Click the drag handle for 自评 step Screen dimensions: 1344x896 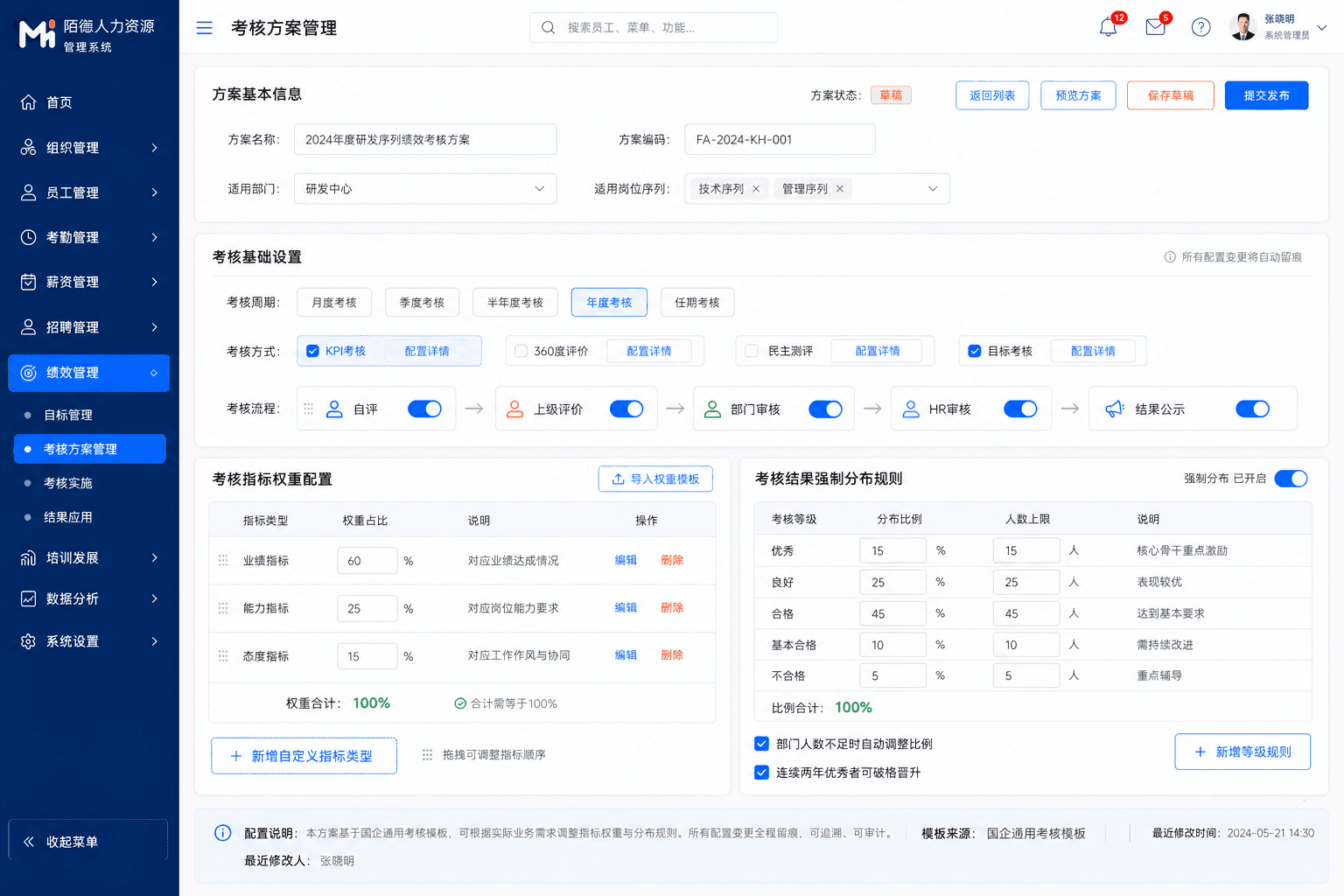[309, 409]
